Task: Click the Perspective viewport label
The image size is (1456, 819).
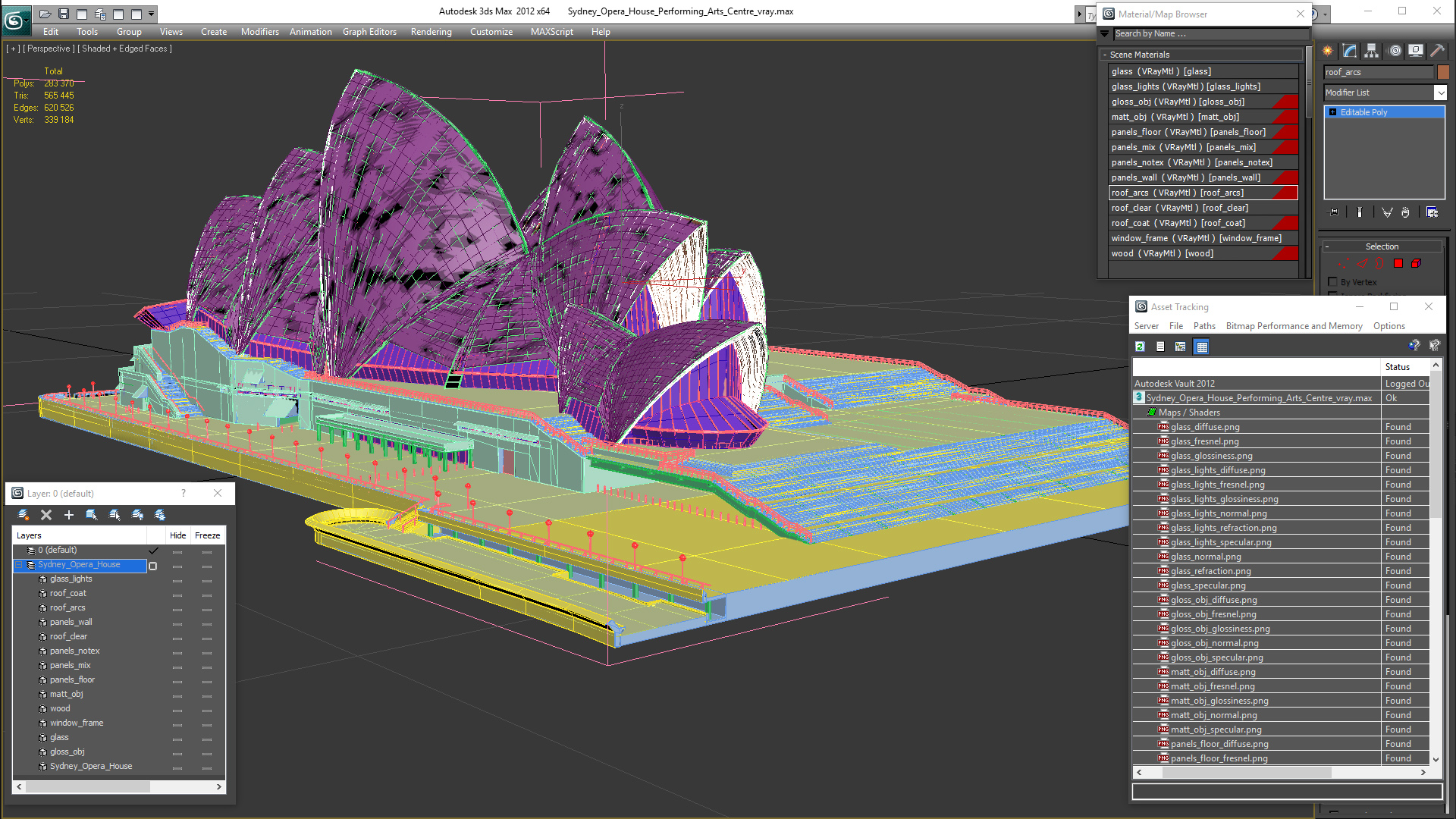Action: click(x=49, y=49)
